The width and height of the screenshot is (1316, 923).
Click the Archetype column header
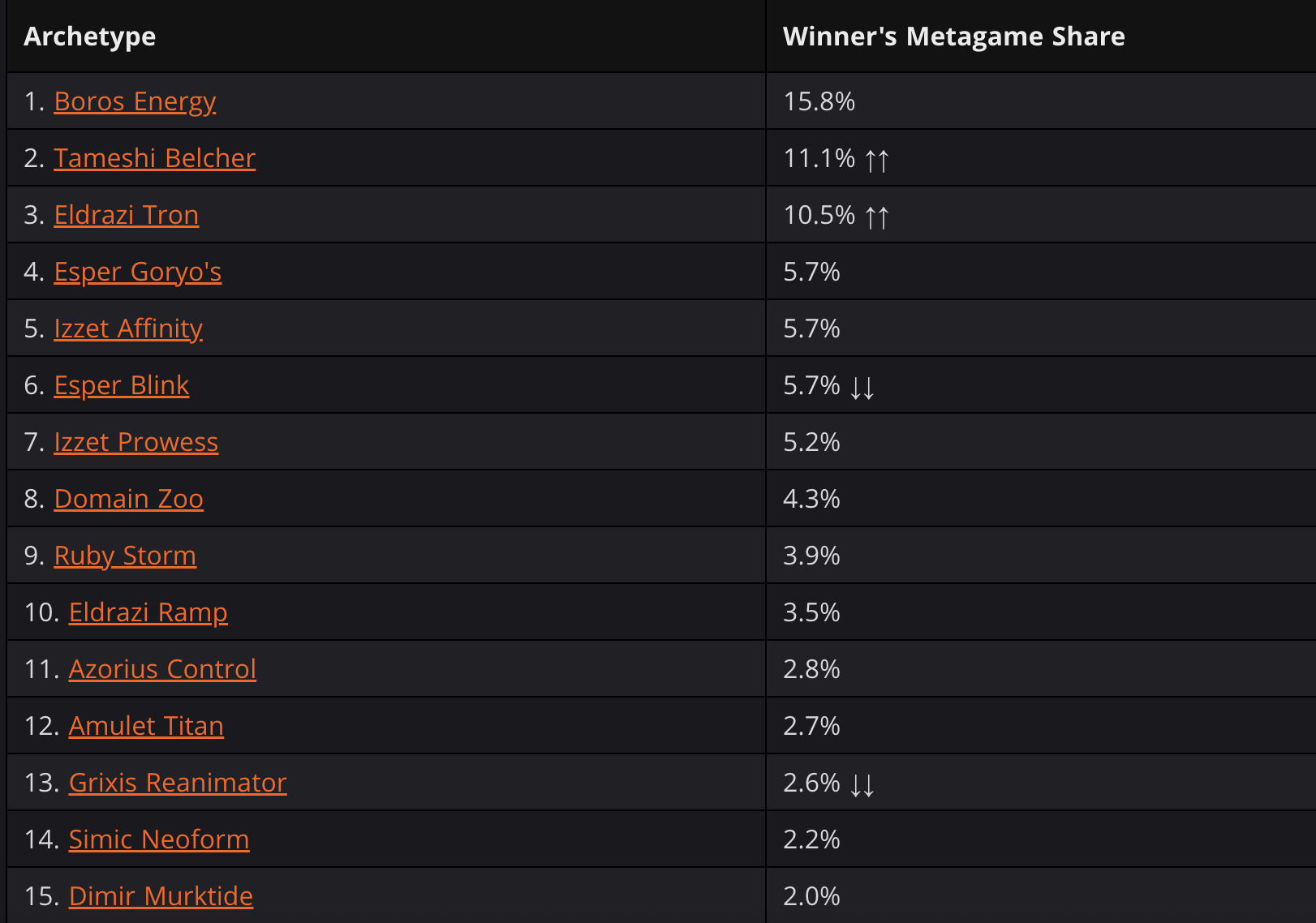pos(89,36)
